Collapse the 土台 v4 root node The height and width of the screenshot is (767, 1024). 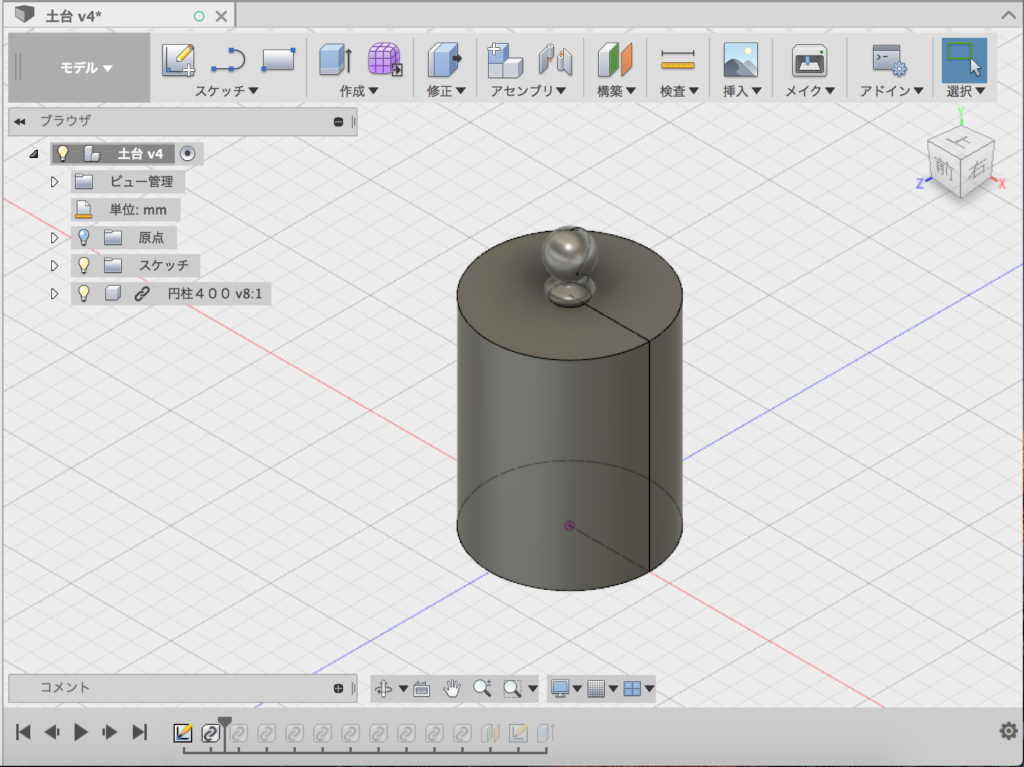(x=34, y=154)
